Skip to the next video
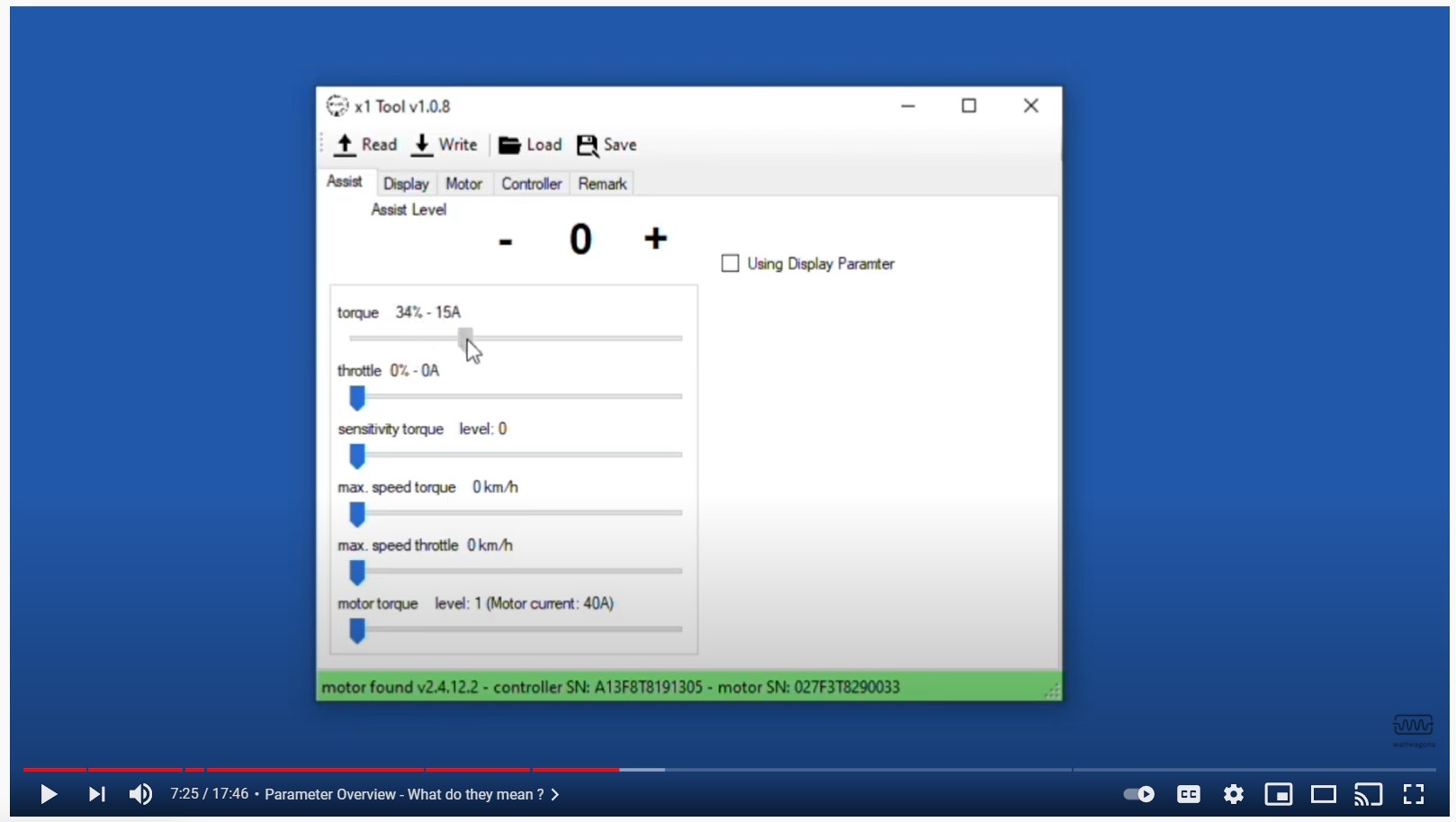The height and width of the screenshot is (822, 1456). (x=96, y=794)
